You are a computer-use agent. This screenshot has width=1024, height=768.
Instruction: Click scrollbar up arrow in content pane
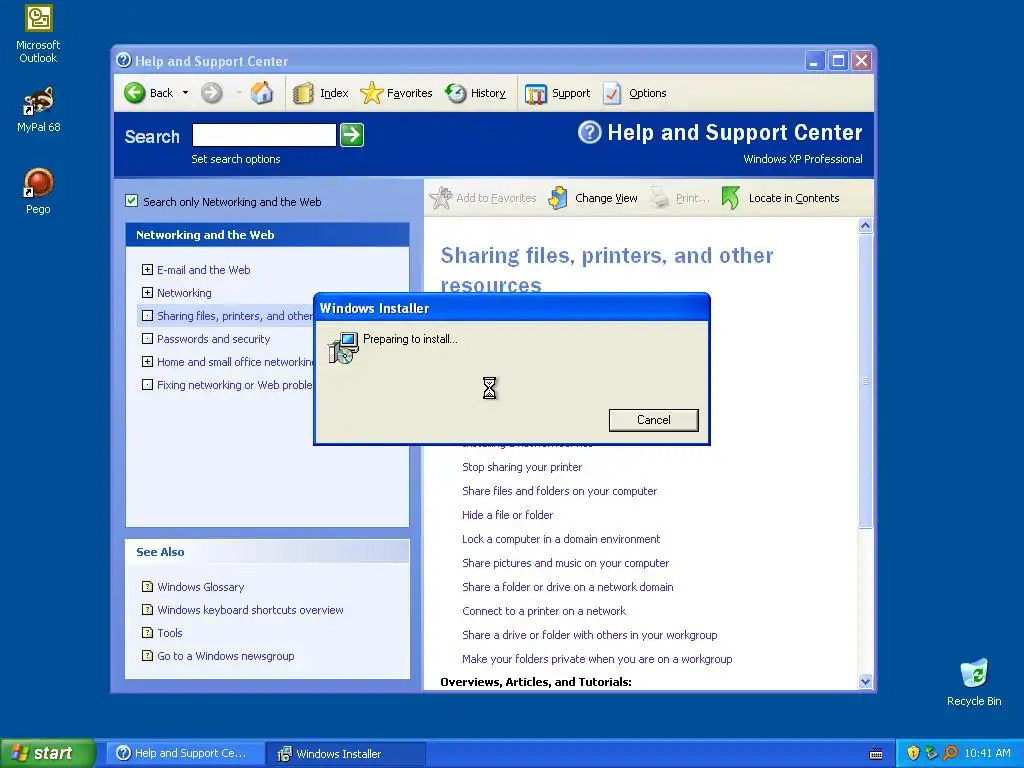865,226
